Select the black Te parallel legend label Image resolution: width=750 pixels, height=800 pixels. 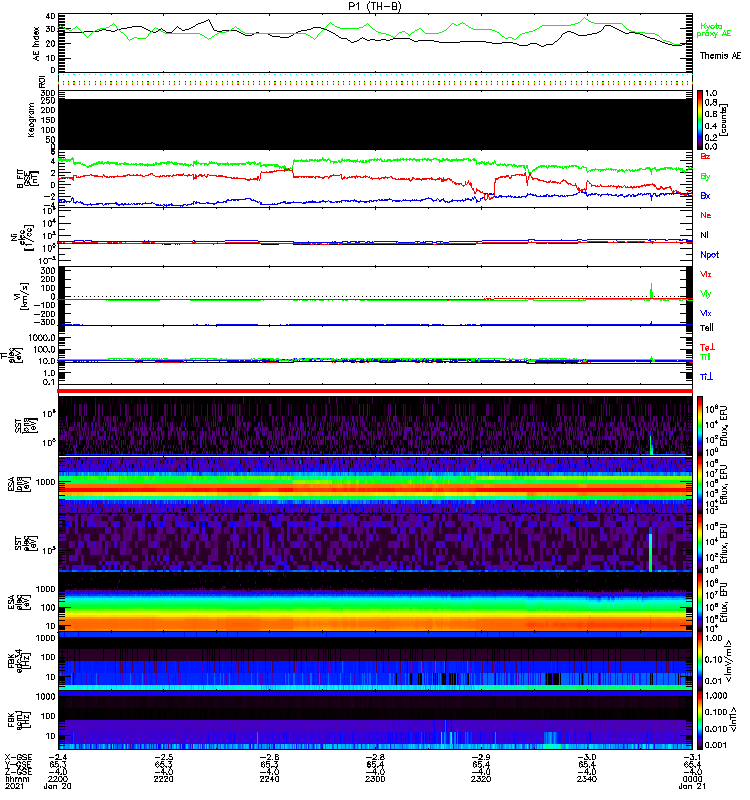[x=707, y=328]
